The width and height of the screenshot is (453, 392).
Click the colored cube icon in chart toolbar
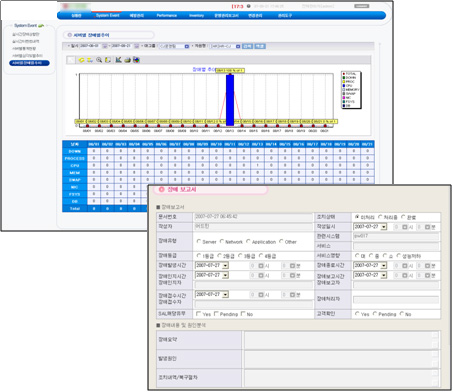[x=136, y=60]
